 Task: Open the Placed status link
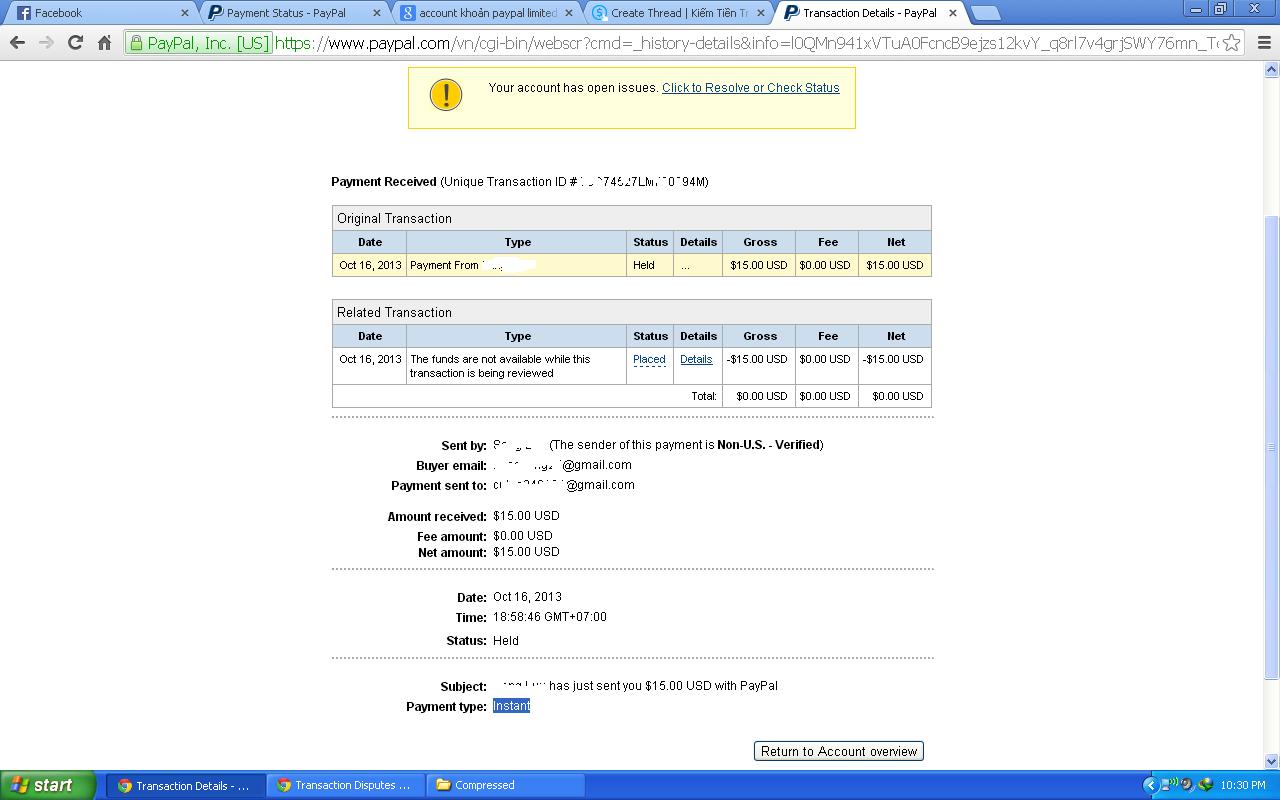point(649,359)
